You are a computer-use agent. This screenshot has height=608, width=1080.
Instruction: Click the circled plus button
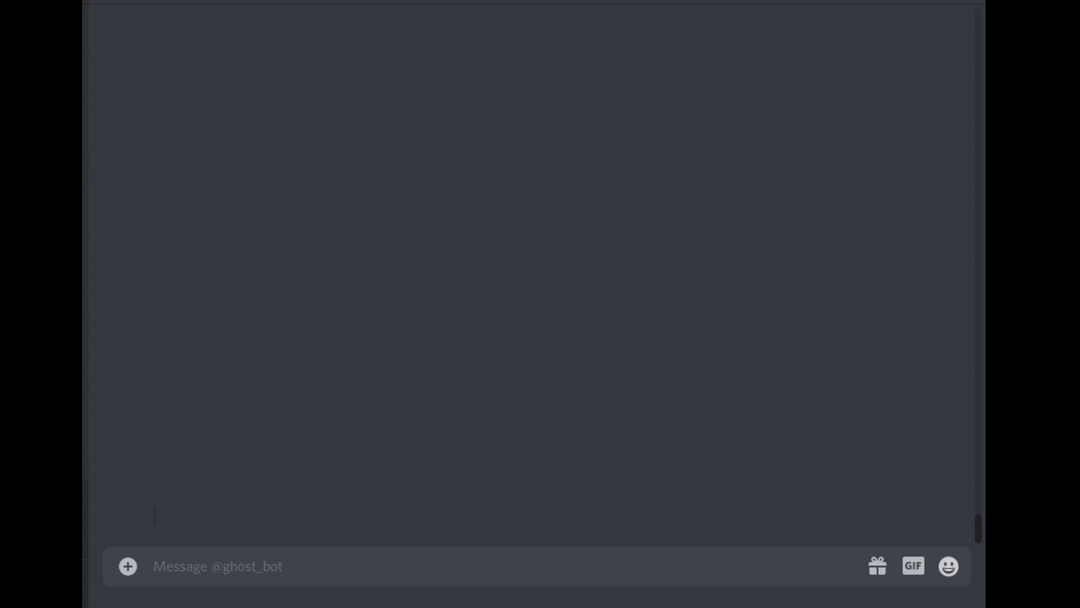coord(127,566)
